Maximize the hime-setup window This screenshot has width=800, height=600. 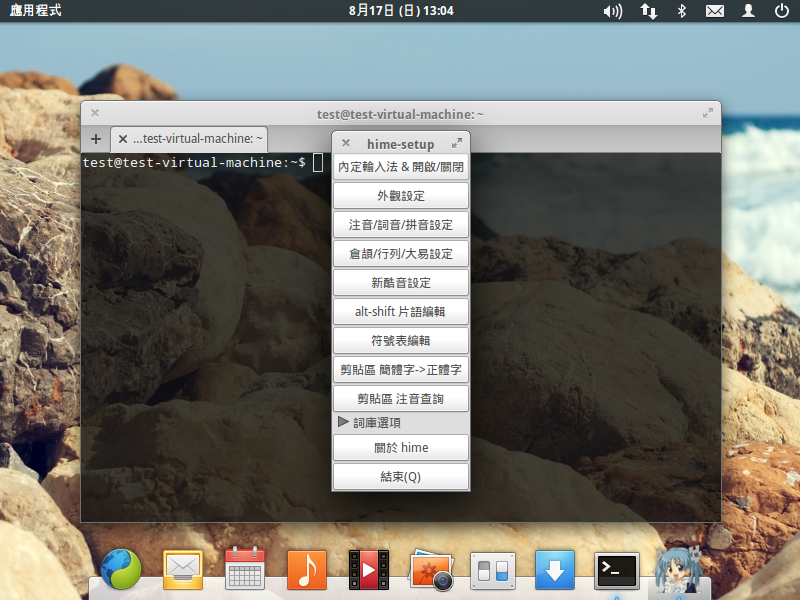point(457,143)
